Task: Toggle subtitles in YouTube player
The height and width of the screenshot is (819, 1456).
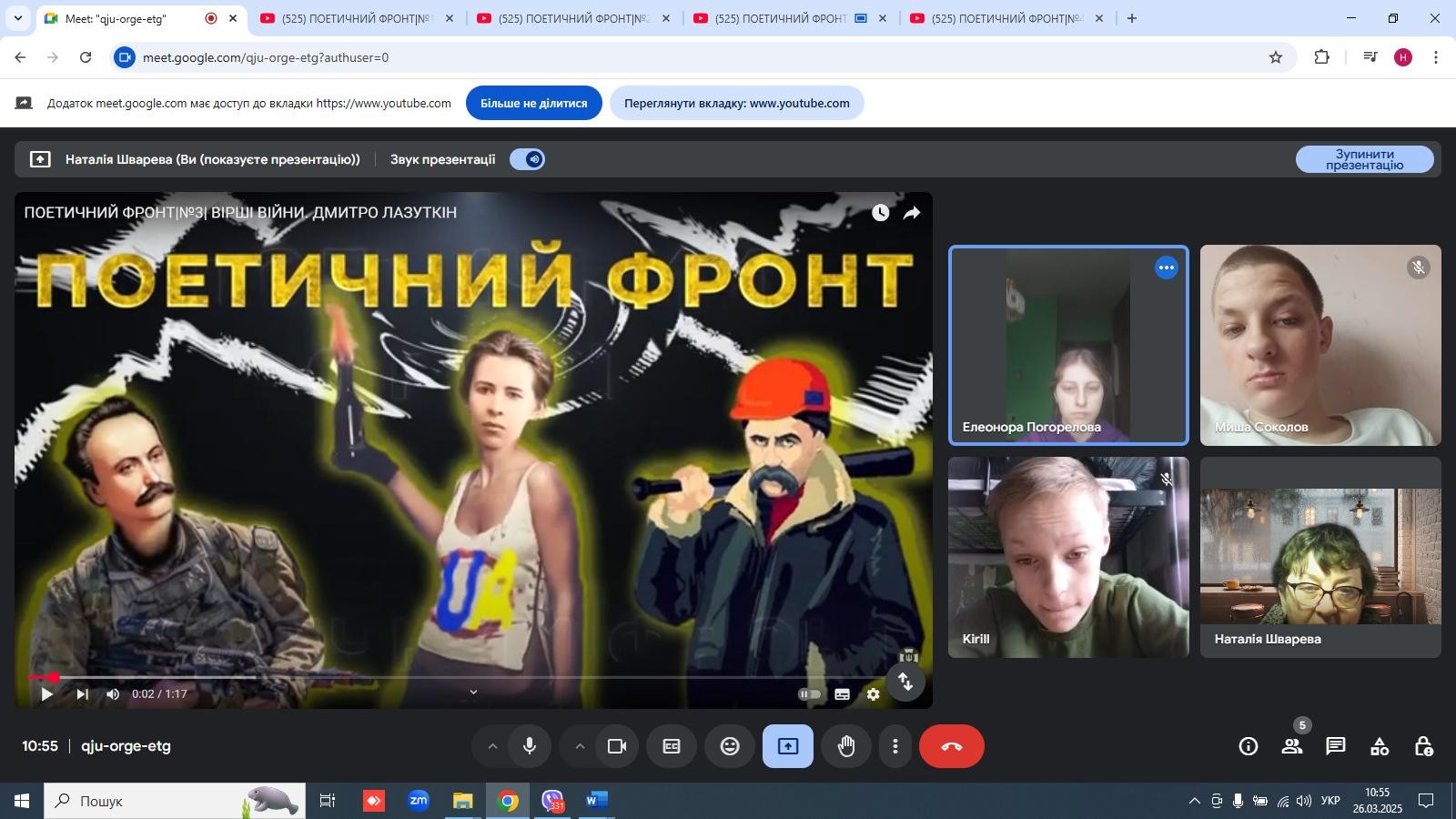Action: point(843,694)
